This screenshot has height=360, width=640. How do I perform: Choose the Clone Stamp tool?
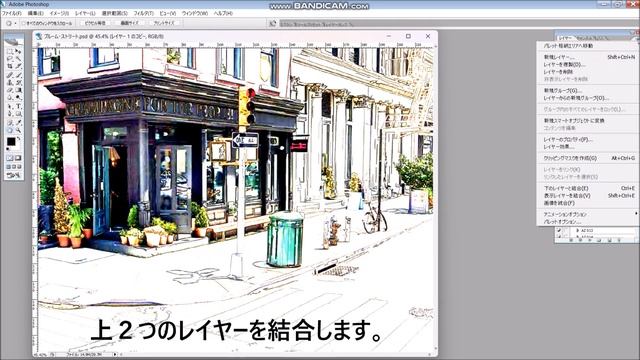pos(10,82)
